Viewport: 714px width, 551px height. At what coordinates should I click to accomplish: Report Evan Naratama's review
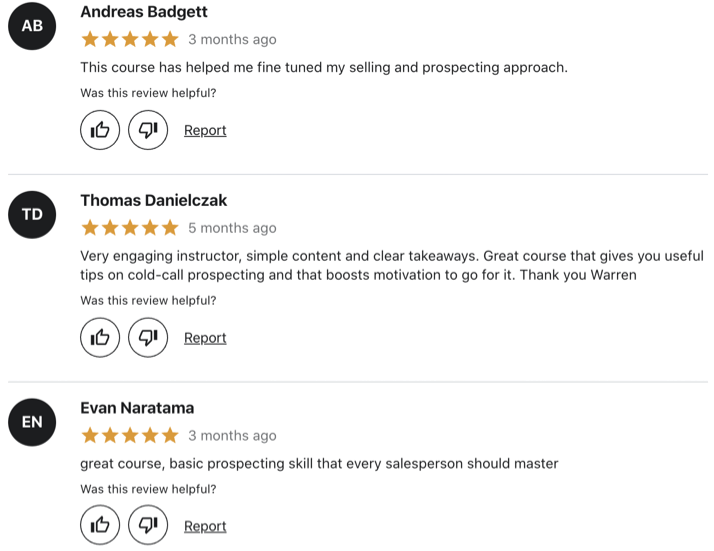pyautogui.click(x=205, y=526)
